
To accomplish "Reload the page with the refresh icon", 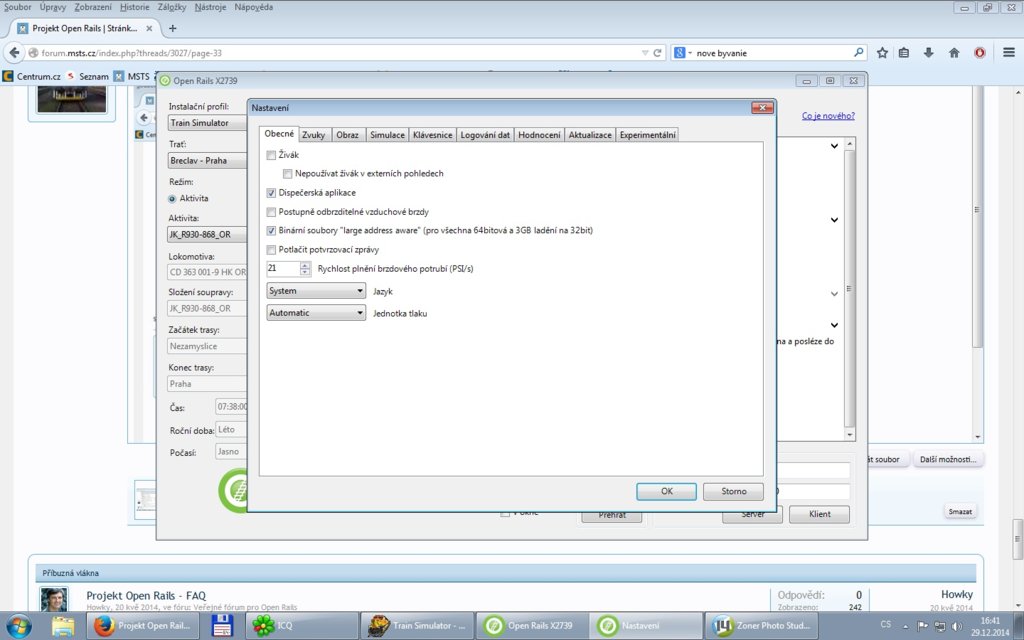I will [x=657, y=53].
